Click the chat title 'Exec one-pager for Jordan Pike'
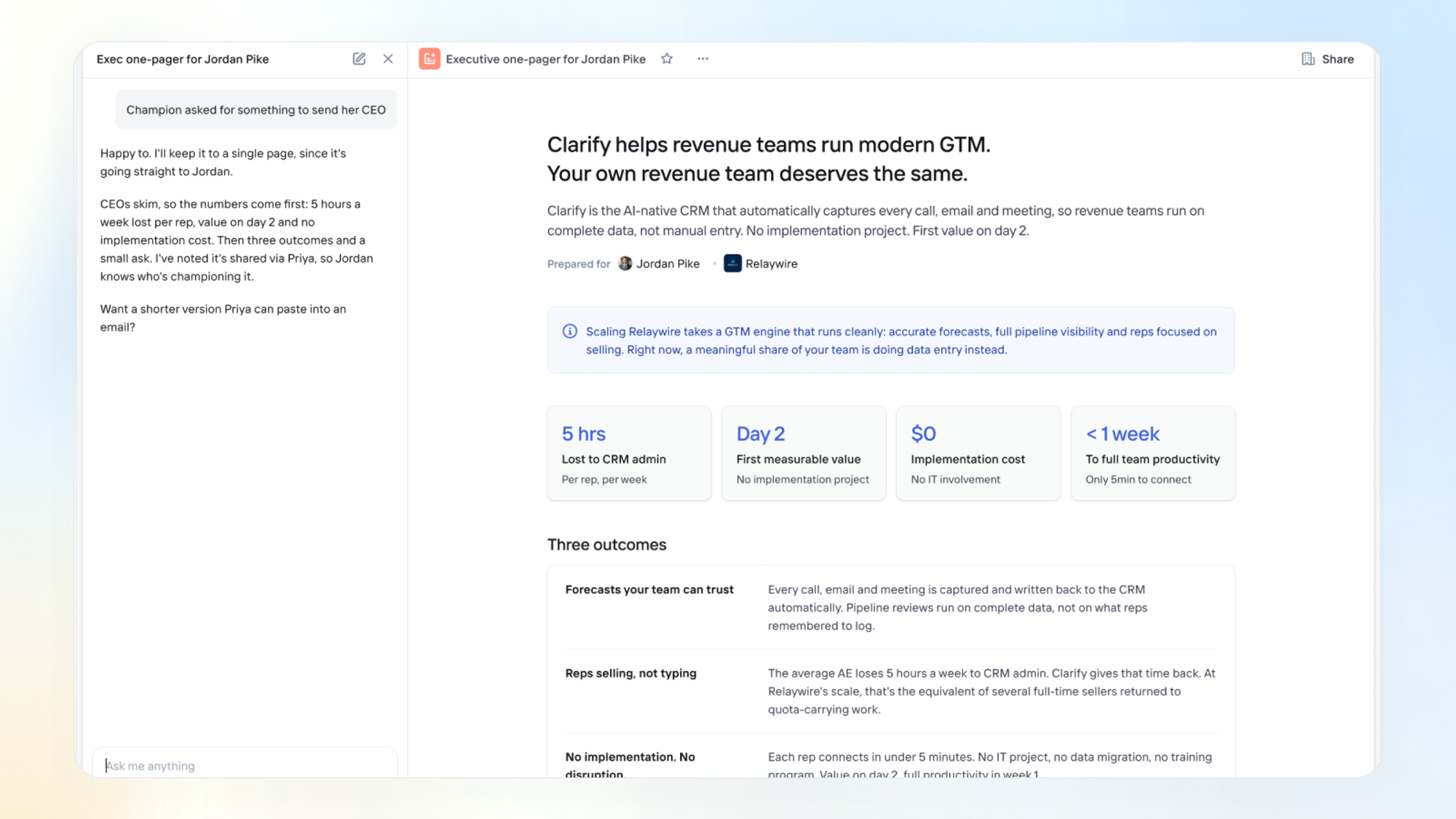 (x=183, y=59)
